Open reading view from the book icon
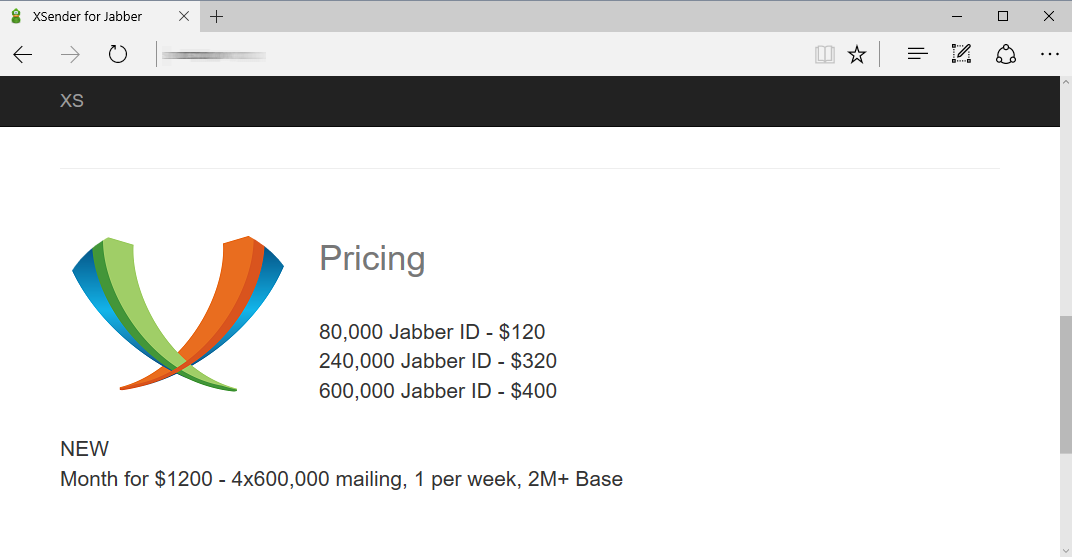The image size is (1072, 557). (x=824, y=54)
